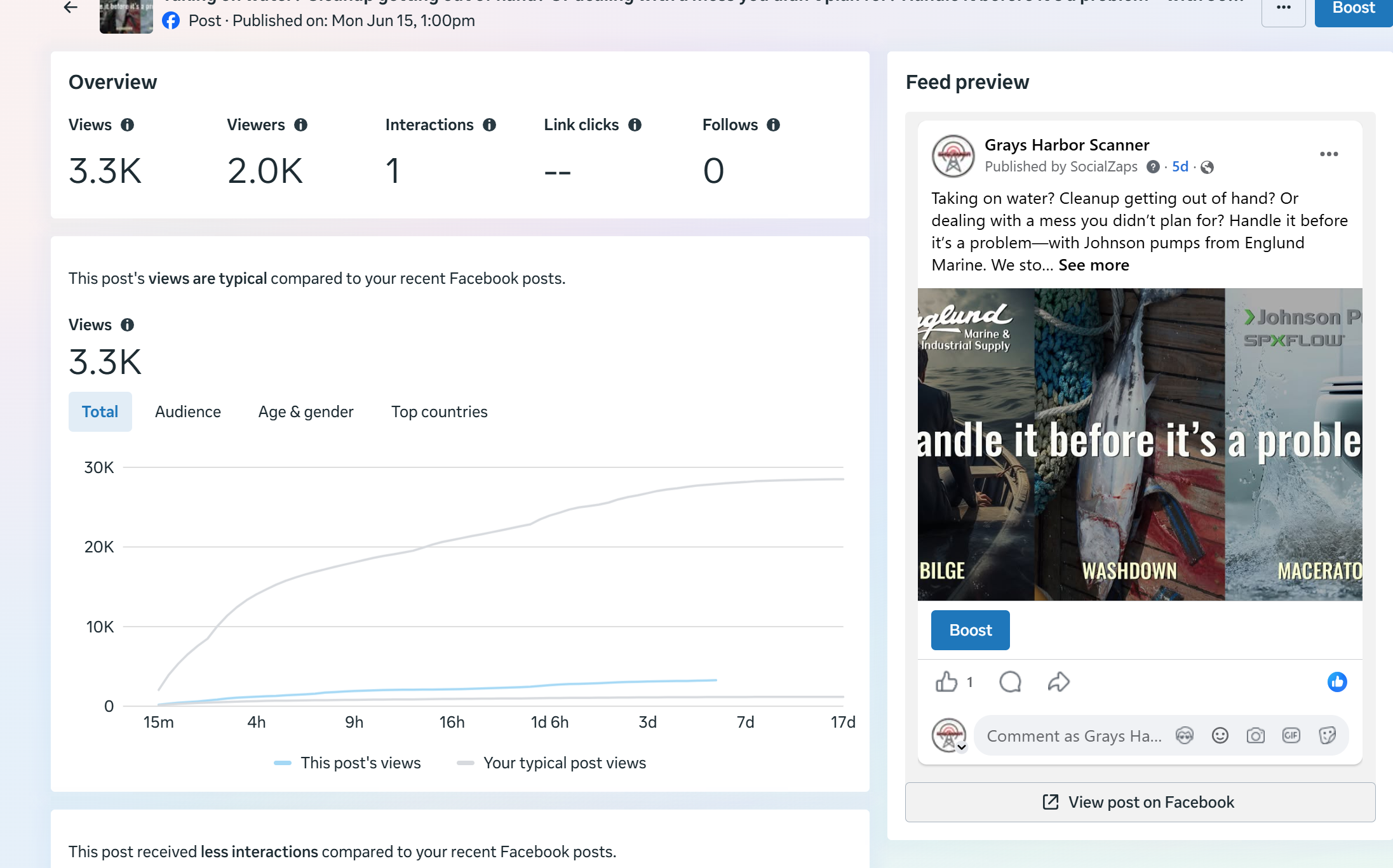Open the post options menu in Feed preview
The height and width of the screenshot is (868, 1393).
[1329, 154]
